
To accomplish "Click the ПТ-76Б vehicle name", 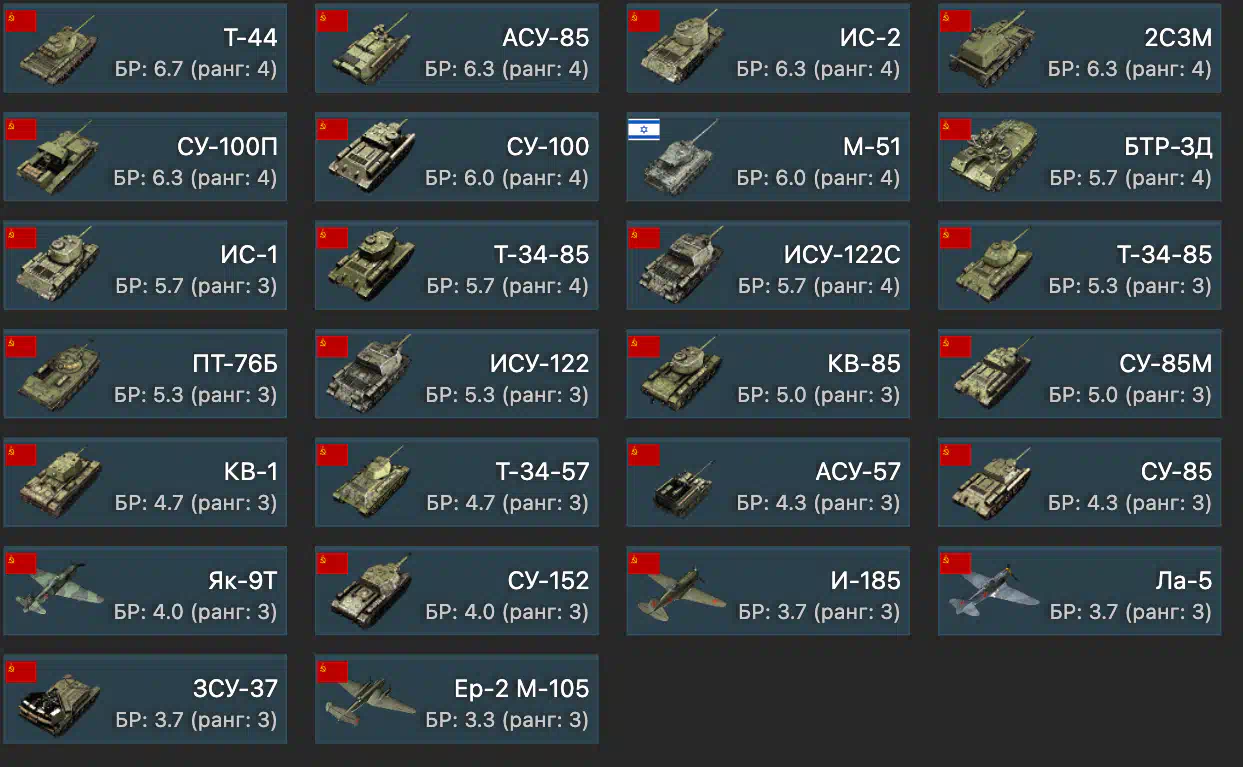I will point(235,363).
